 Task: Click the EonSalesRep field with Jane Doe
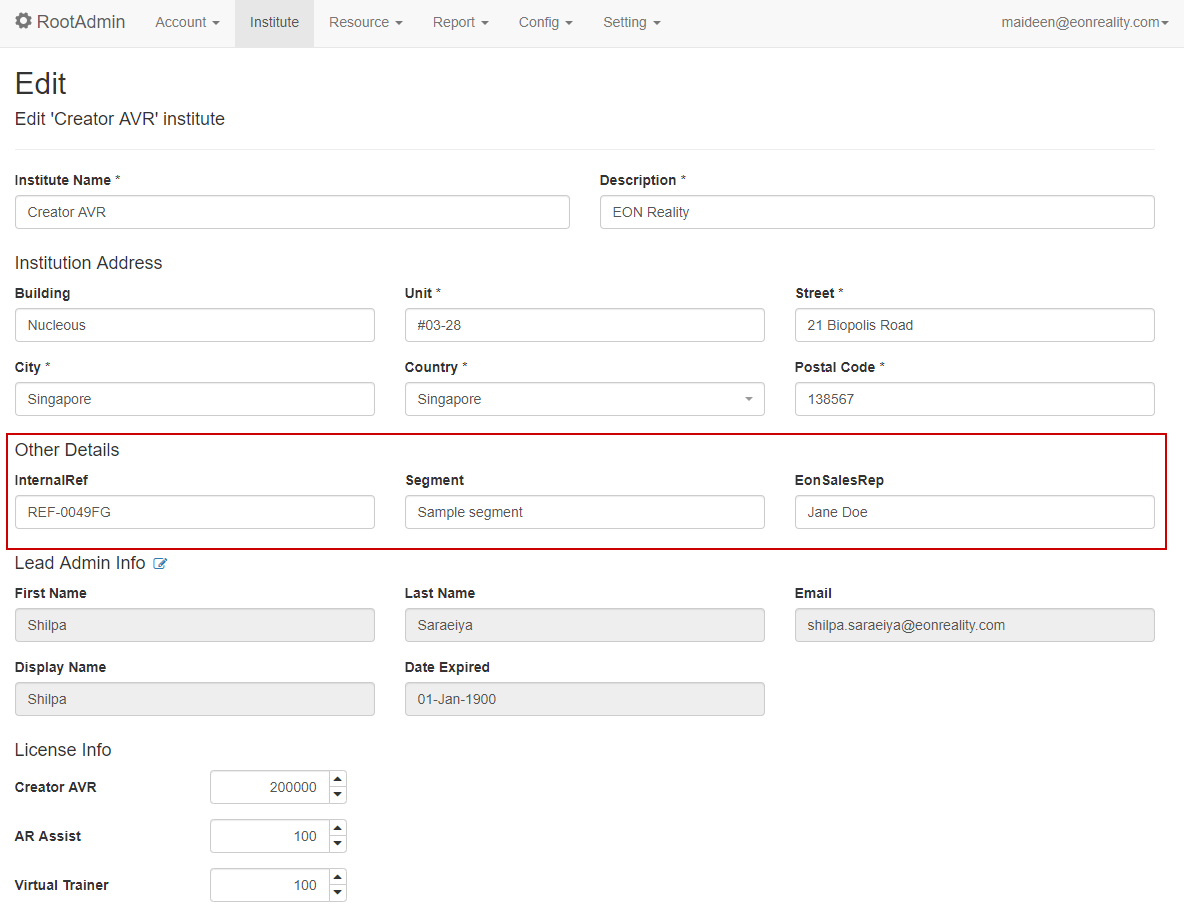(974, 512)
